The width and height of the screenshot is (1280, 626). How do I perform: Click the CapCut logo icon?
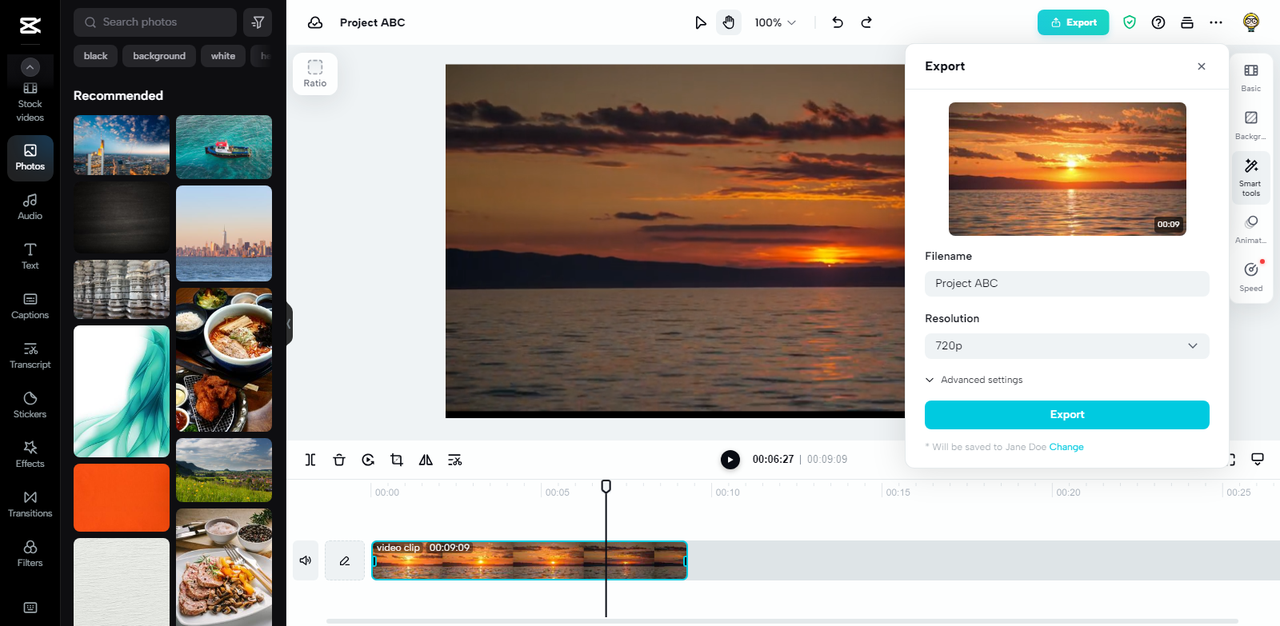[x=30, y=24]
